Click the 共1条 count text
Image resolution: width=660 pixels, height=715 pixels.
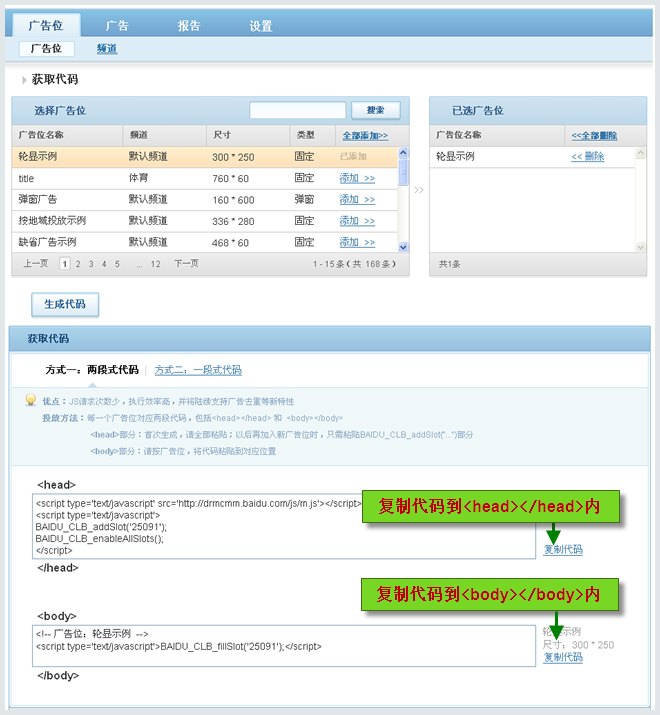(x=449, y=264)
